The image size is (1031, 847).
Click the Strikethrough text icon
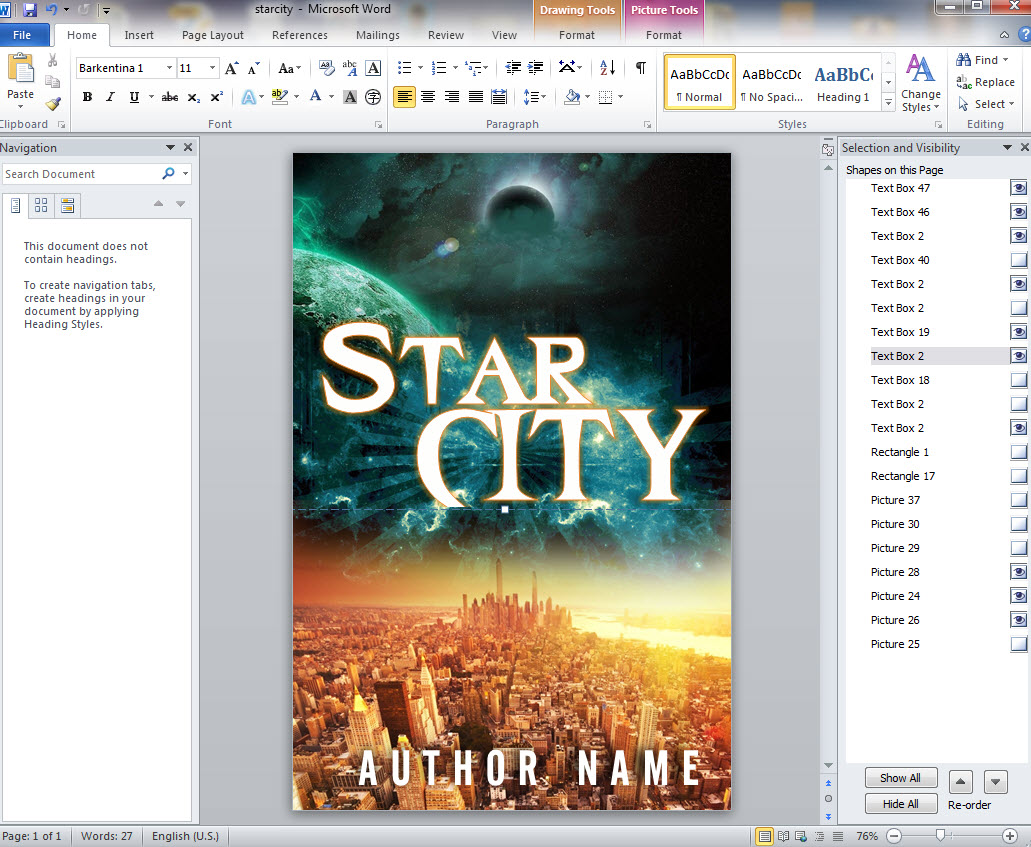tap(170, 97)
